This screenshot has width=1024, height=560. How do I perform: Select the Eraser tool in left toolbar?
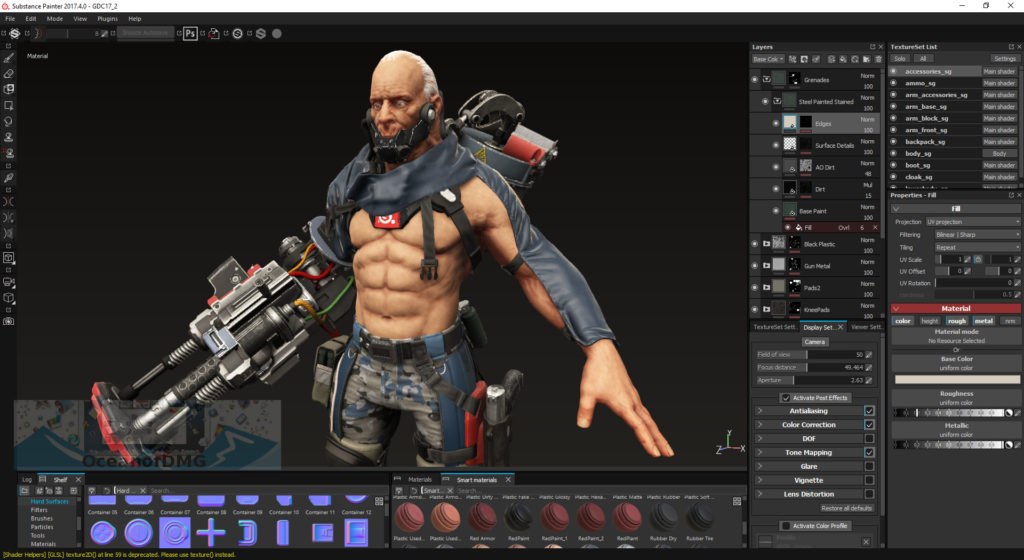(x=8, y=73)
